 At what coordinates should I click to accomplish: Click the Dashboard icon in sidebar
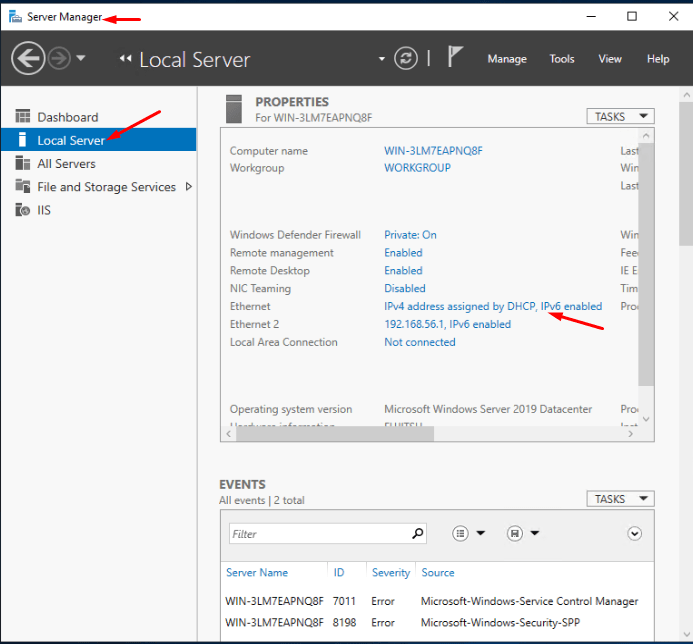pos(21,117)
